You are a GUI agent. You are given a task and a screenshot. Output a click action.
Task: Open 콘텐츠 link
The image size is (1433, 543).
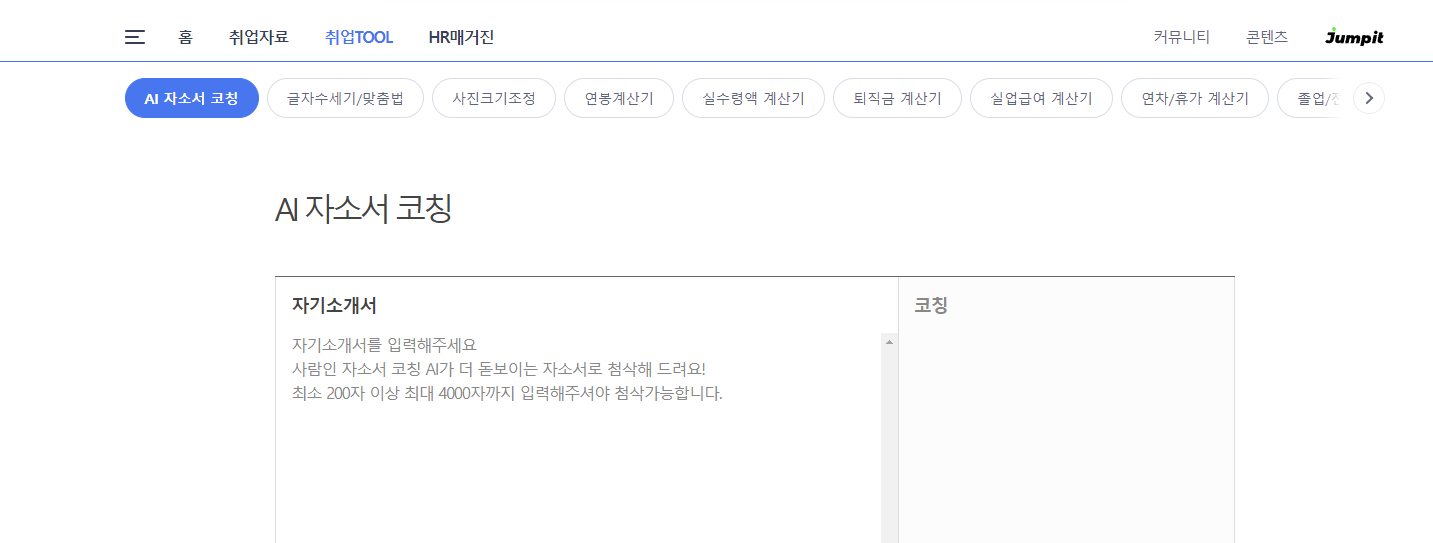pyautogui.click(x=1267, y=37)
